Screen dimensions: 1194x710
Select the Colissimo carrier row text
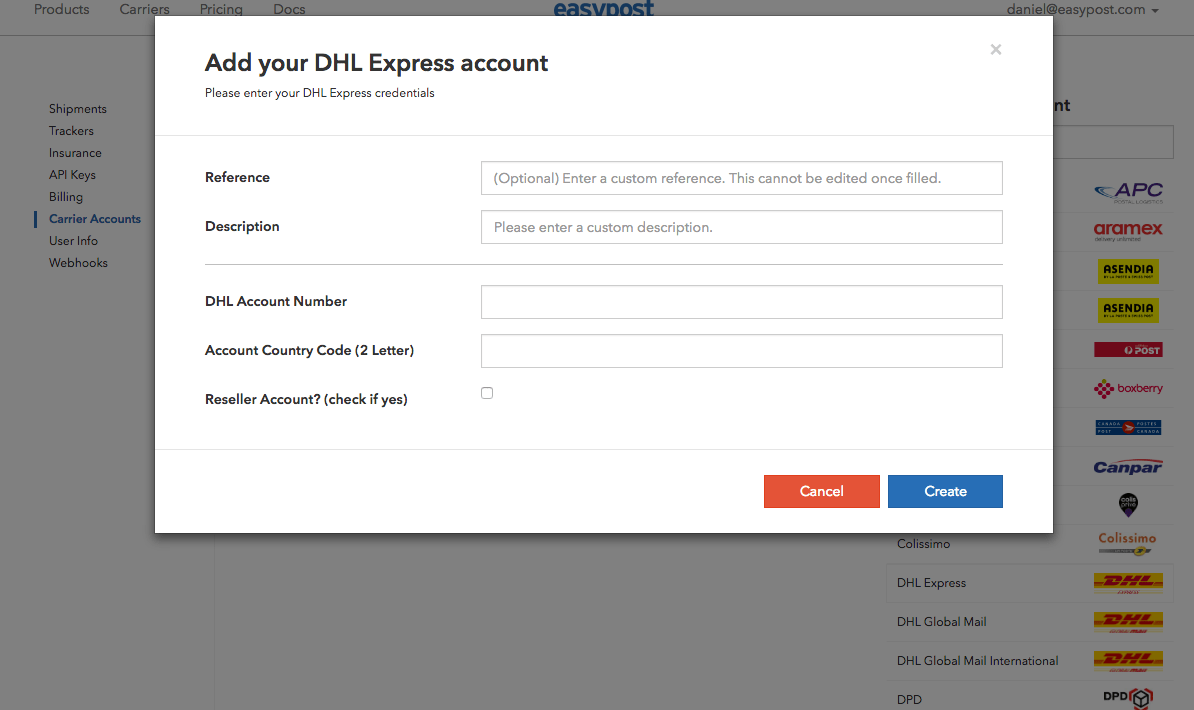[924, 544]
